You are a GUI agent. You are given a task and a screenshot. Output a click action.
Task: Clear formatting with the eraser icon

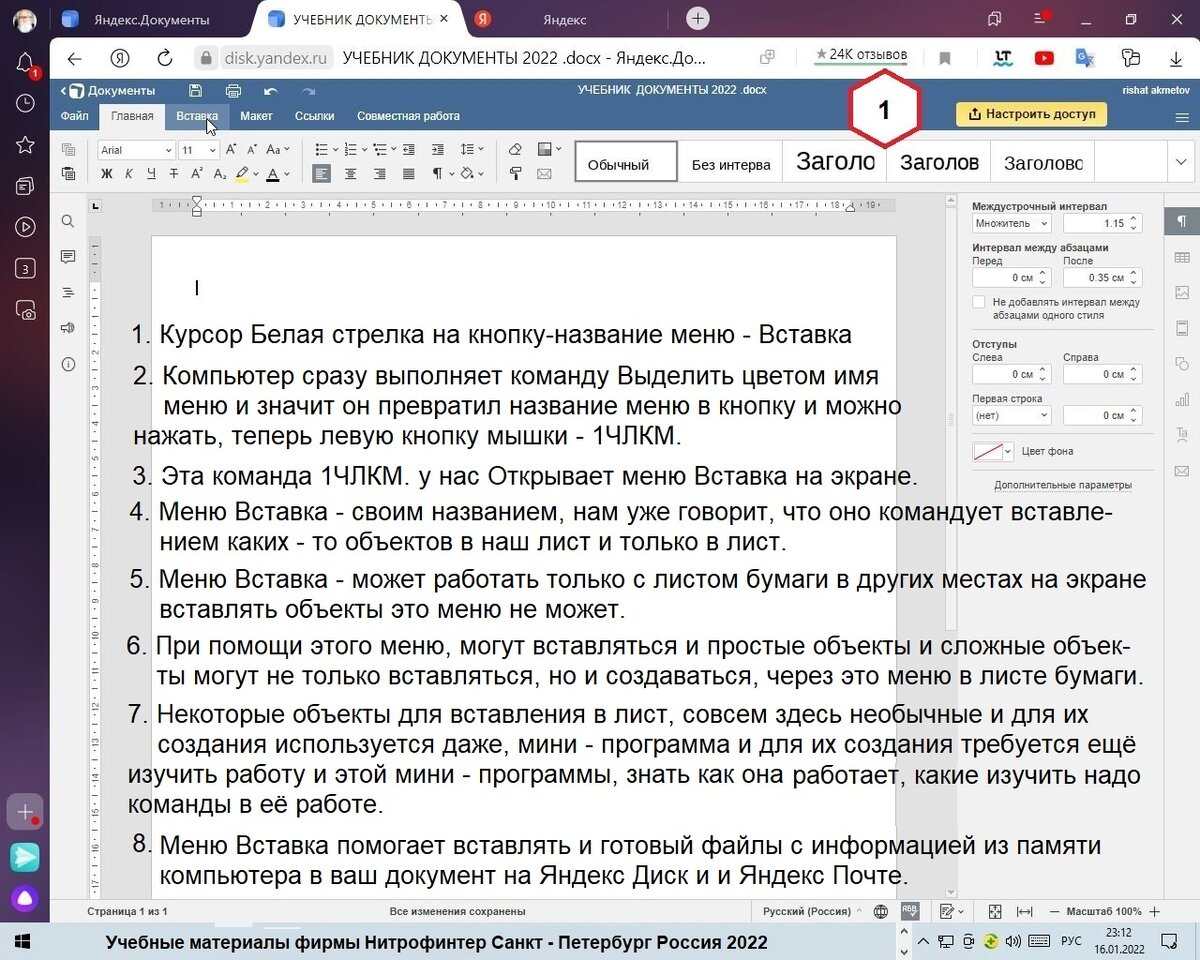[x=515, y=150]
